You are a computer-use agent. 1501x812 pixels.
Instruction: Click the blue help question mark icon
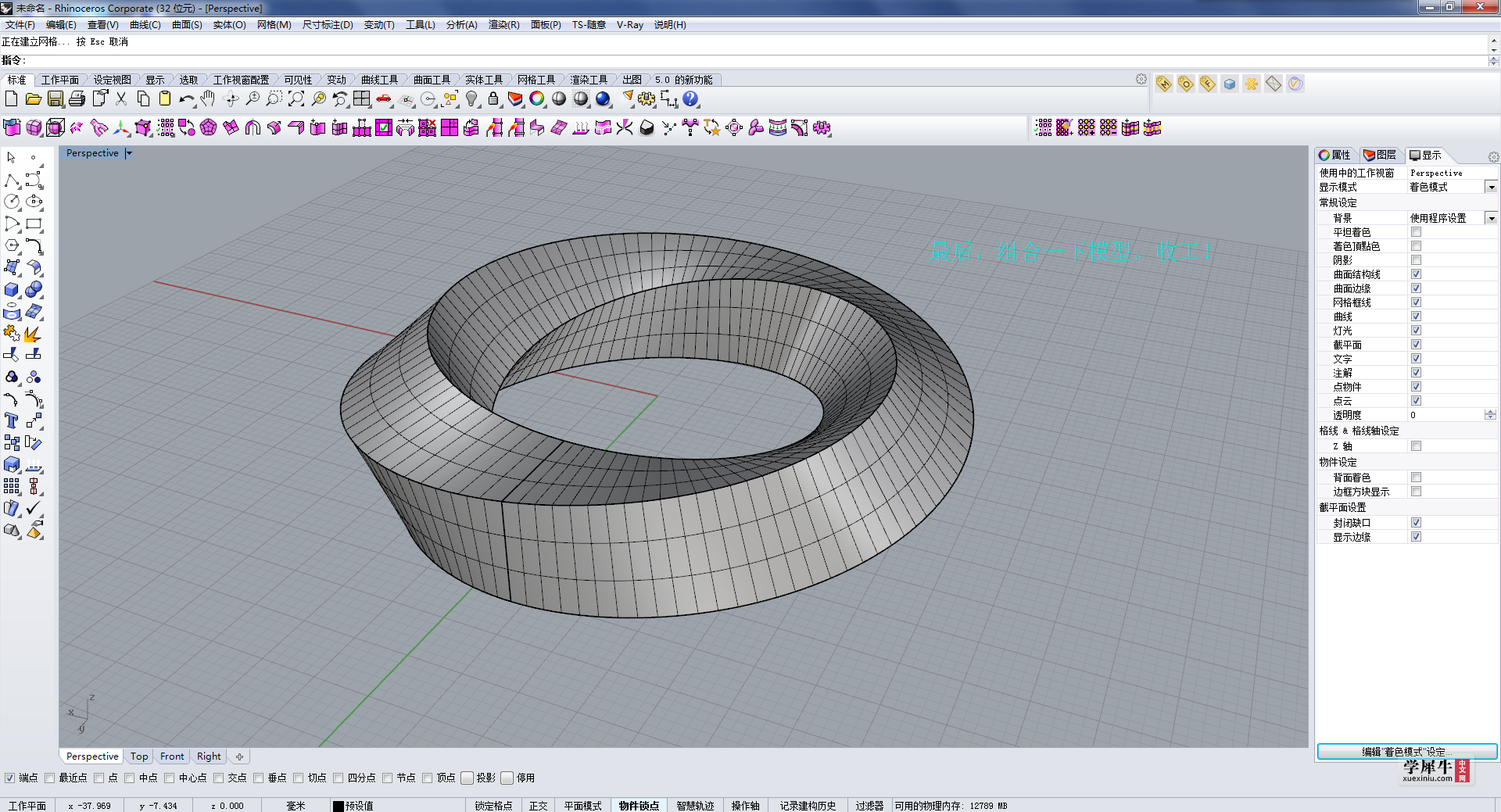[x=690, y=99]
